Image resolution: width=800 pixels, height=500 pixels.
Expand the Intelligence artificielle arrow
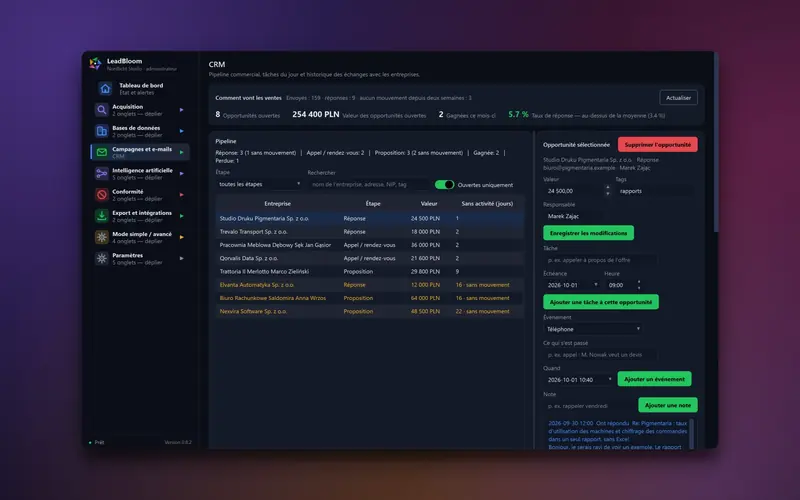[x=182, y=173]
